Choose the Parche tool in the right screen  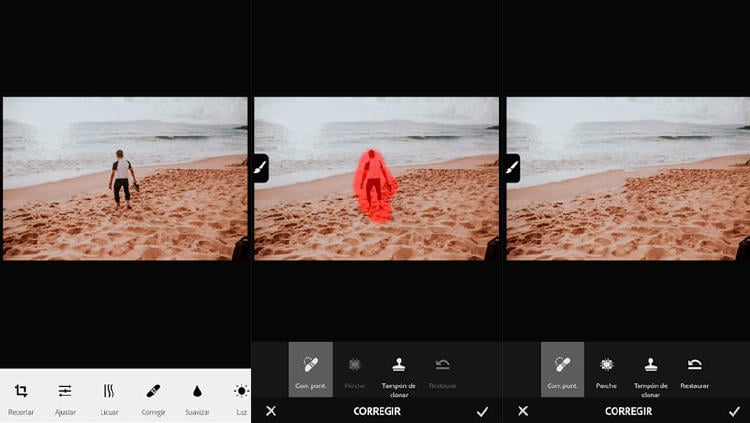point(606,368)
